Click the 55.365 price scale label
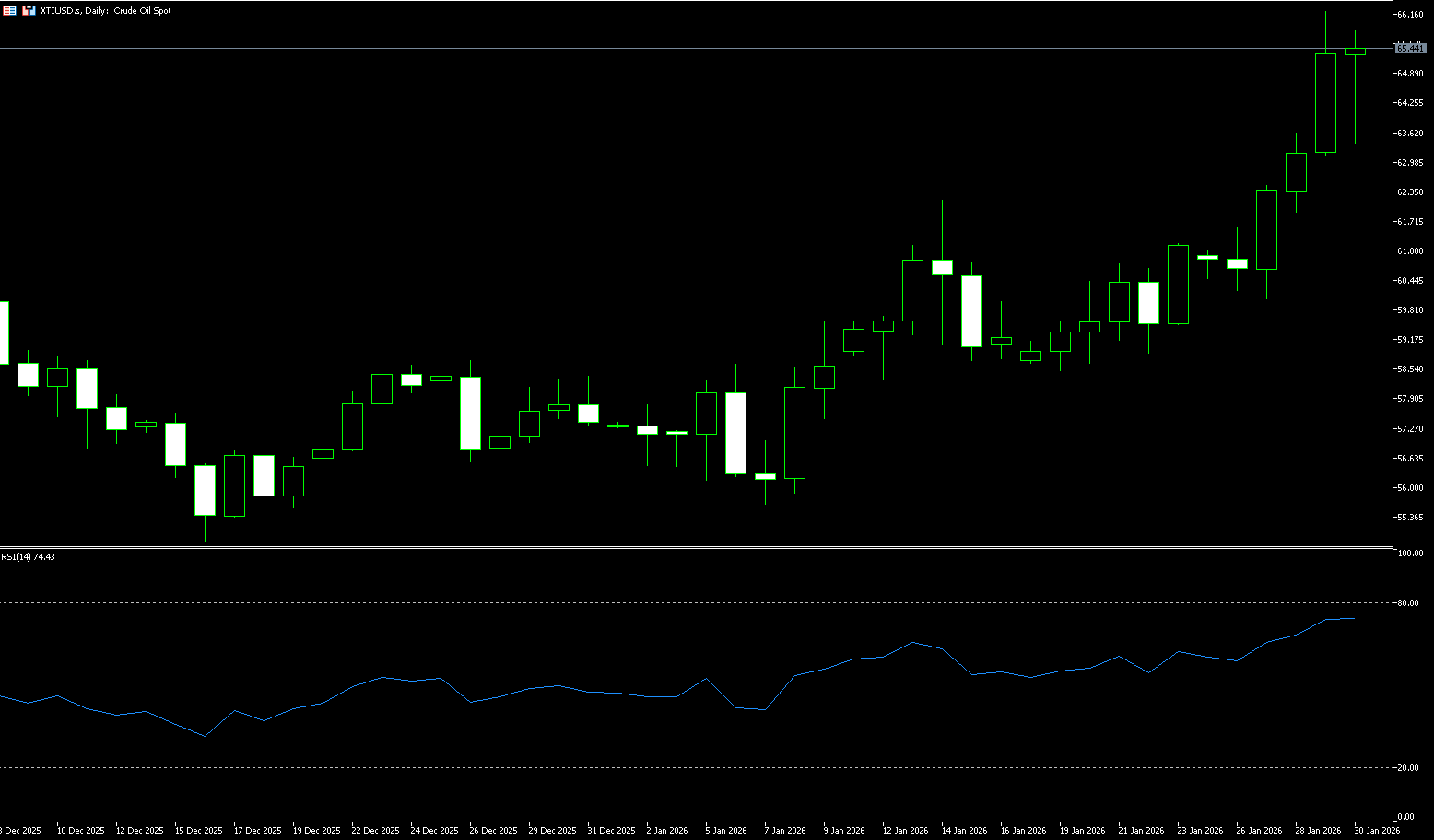Screen dimensions: 1434x840 point(1411,518)
